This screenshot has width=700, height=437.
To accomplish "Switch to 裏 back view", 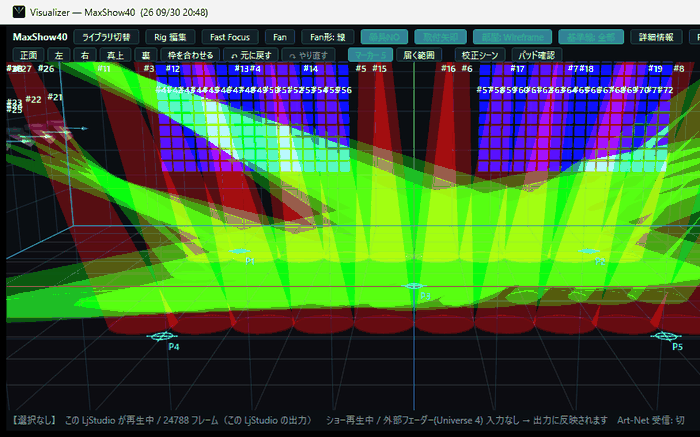I will [146, 55].
